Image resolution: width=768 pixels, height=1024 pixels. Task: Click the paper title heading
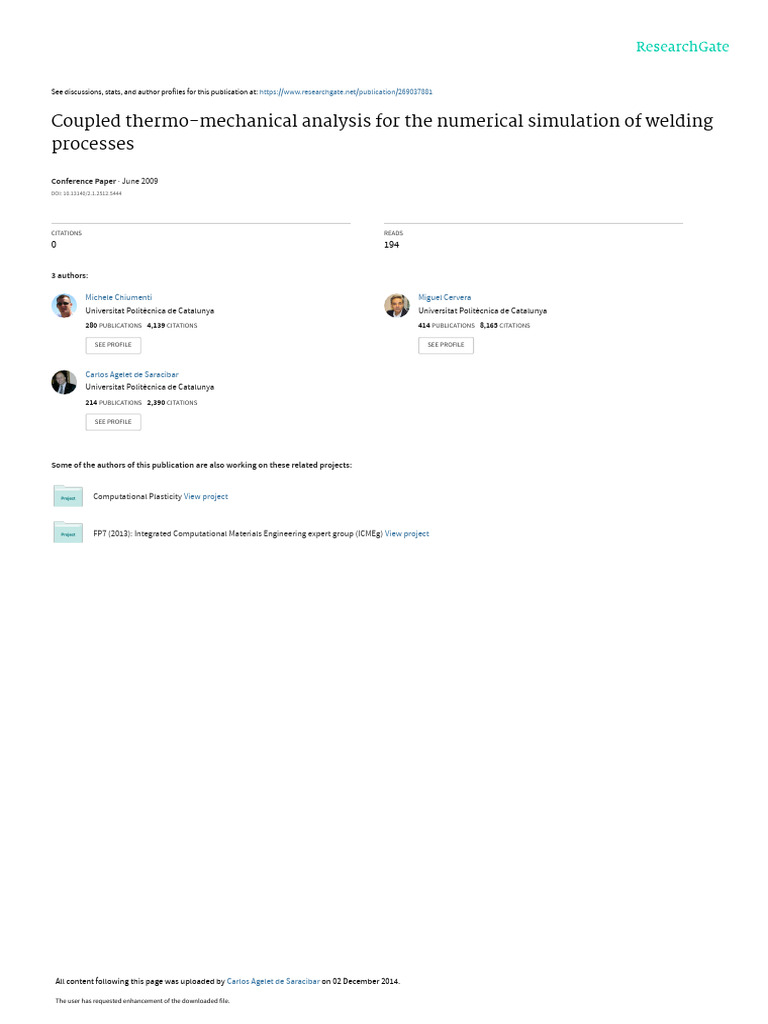click(382, 132)
